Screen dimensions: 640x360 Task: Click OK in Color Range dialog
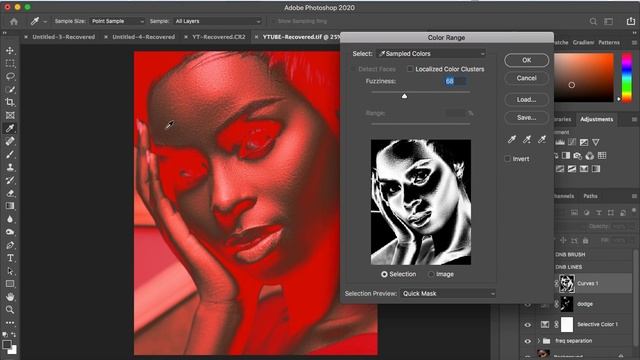[527, 60]
